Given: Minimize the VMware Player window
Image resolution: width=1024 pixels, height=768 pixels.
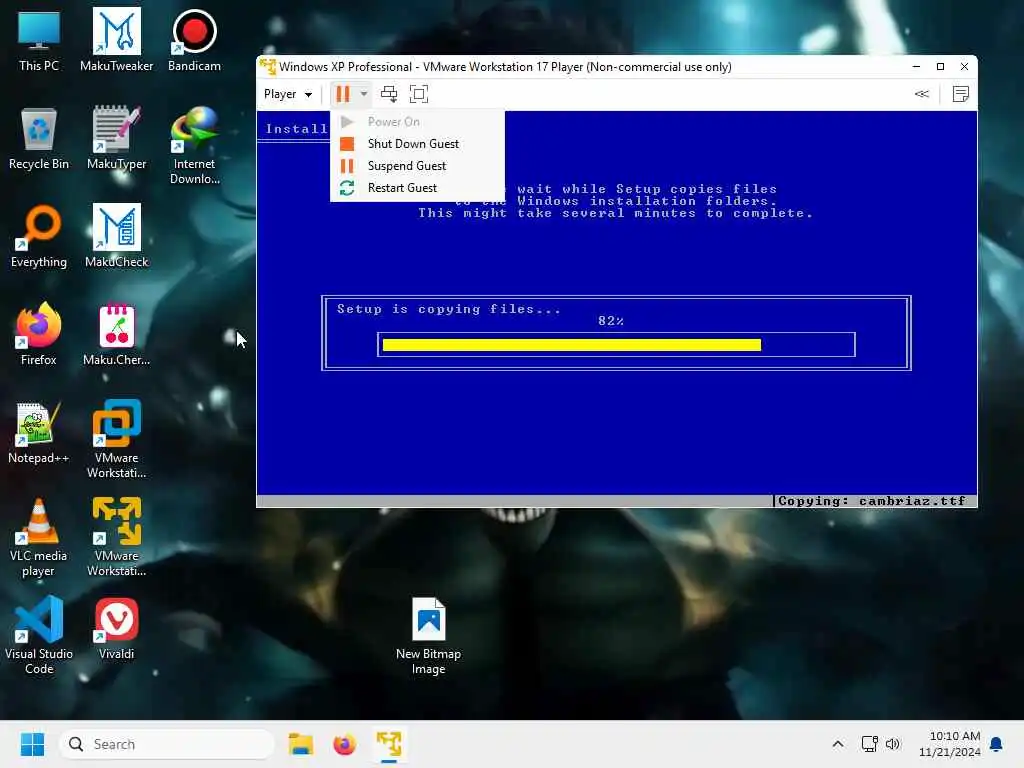Looking at the screenshot, I should click(x=916, y=67).
